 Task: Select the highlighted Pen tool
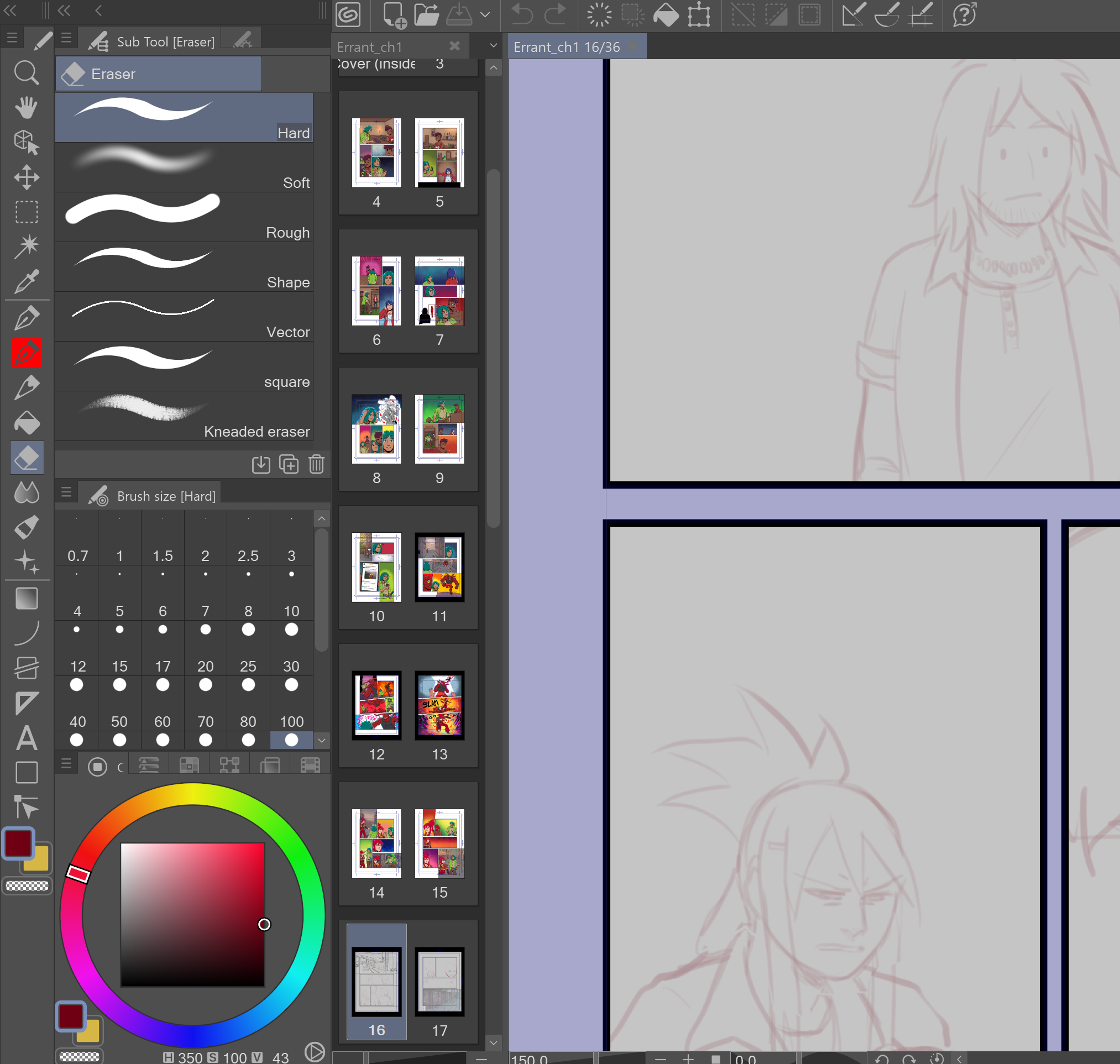[x=27, y=353]
